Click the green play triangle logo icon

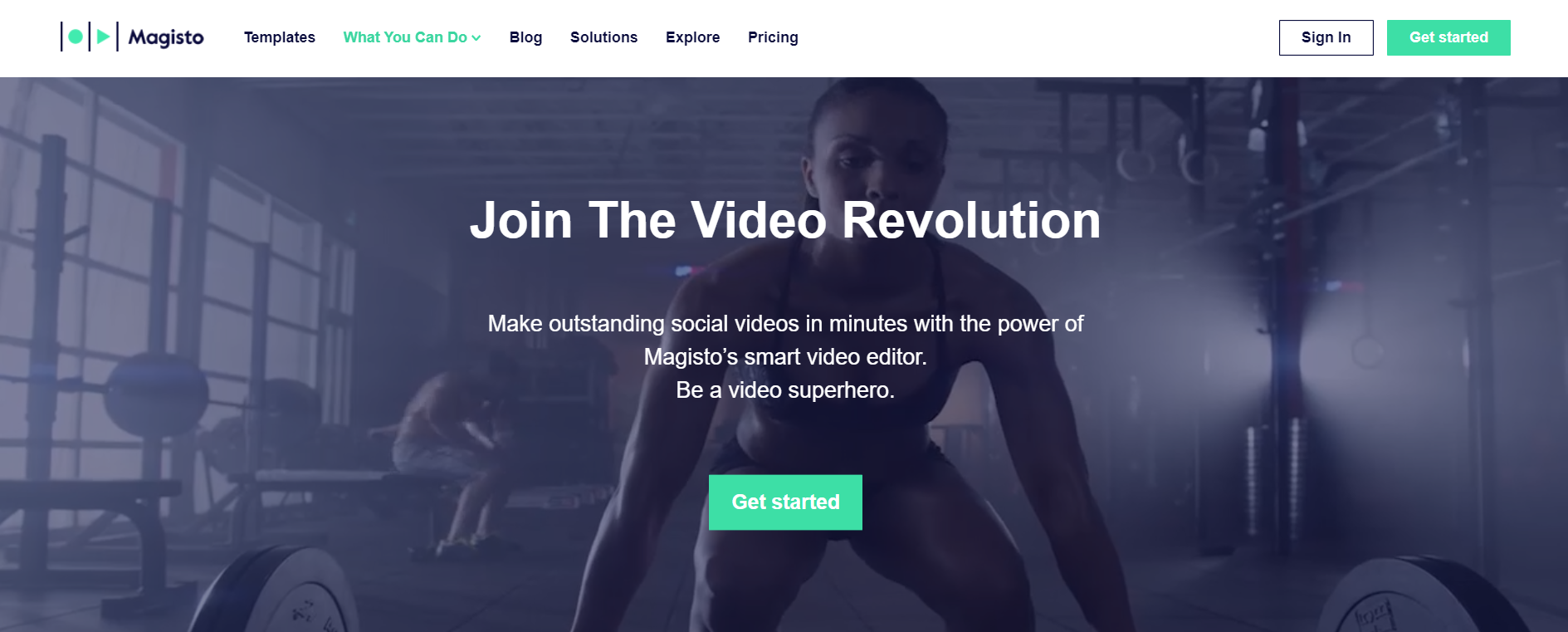coord(103,37)
